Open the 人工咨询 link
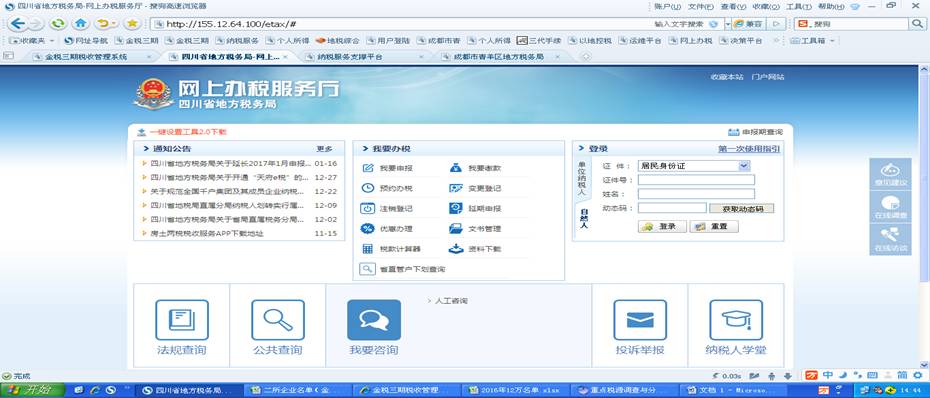Screen dimensions: 930x398 click(451, 301)
